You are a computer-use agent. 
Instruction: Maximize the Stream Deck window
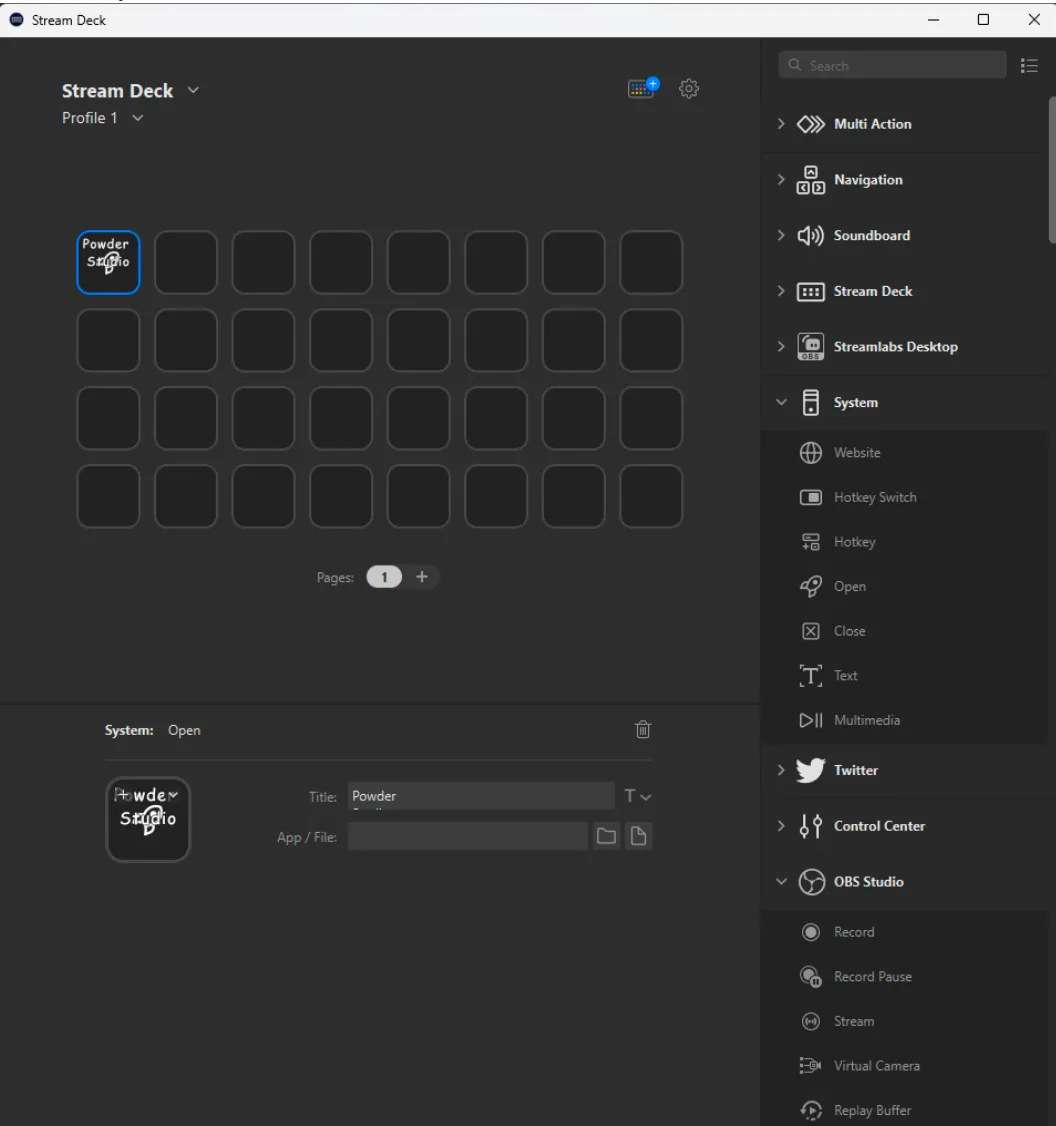coord(983,20)
